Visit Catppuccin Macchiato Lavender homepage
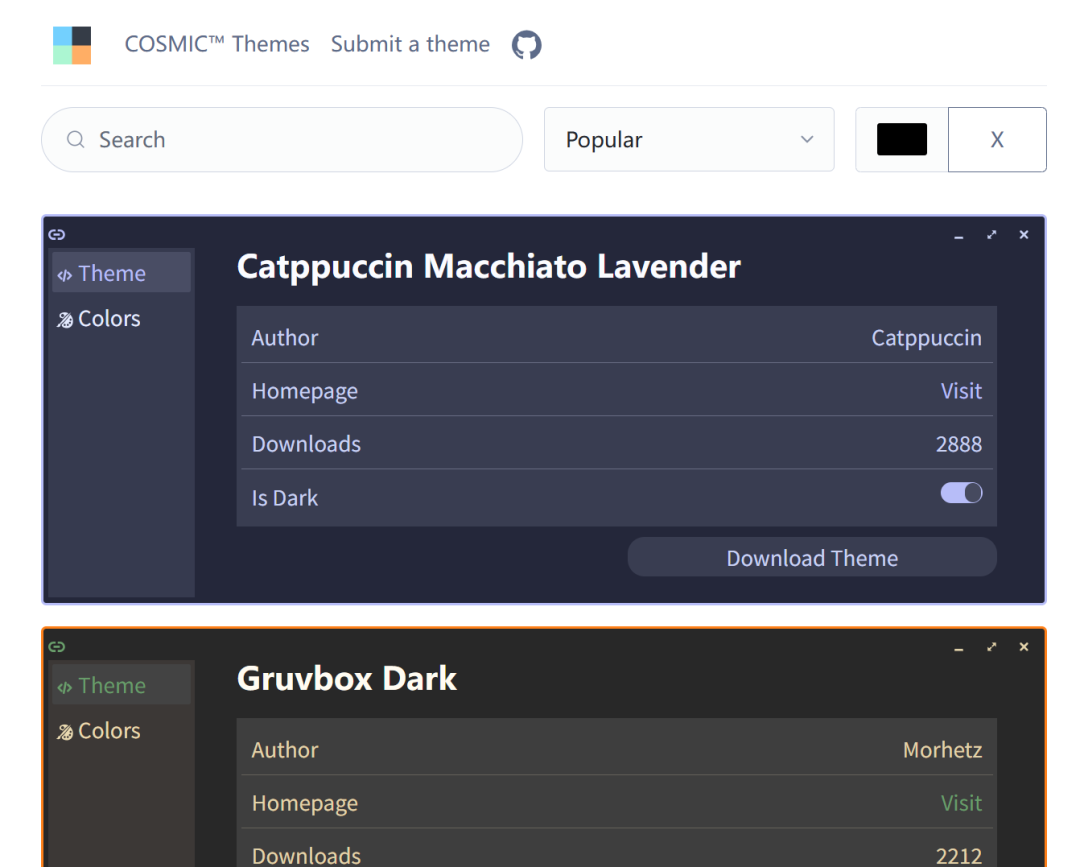Screen dimensions: 1080x867 (961, 390)
